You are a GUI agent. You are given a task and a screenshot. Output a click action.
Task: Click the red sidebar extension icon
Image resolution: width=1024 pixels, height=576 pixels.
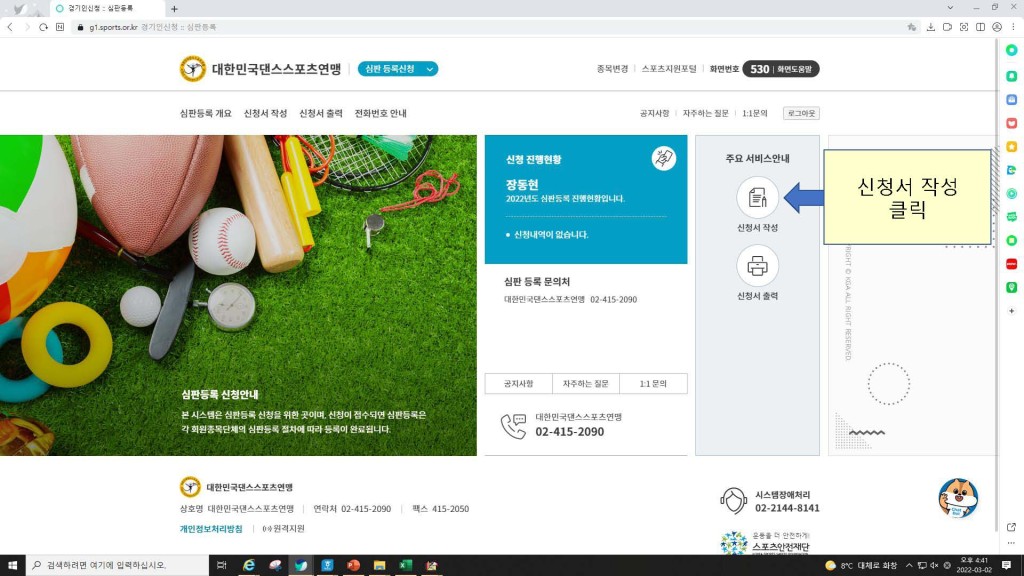(x=1011, y=264)
